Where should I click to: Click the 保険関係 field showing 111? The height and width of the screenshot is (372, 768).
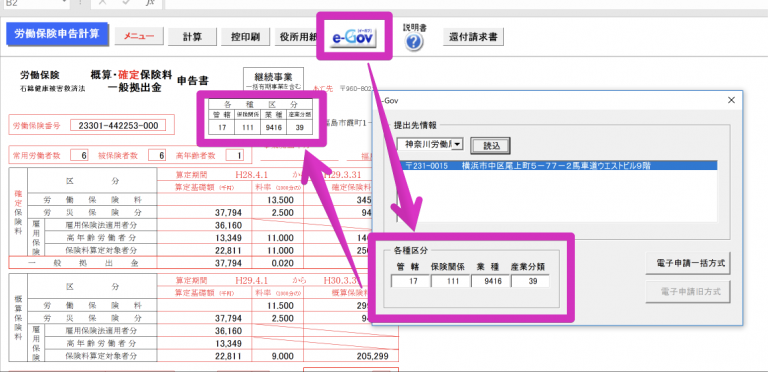tap(450, 281)
